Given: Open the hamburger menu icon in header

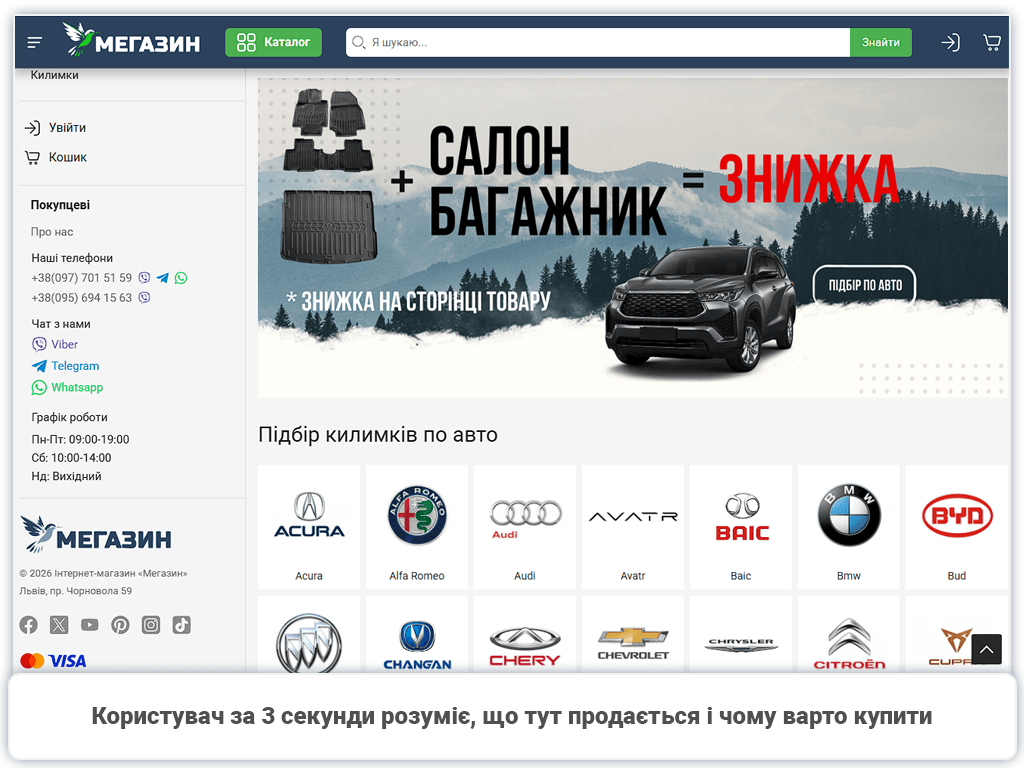Looking at the screenshot, I should coord(35,42).
